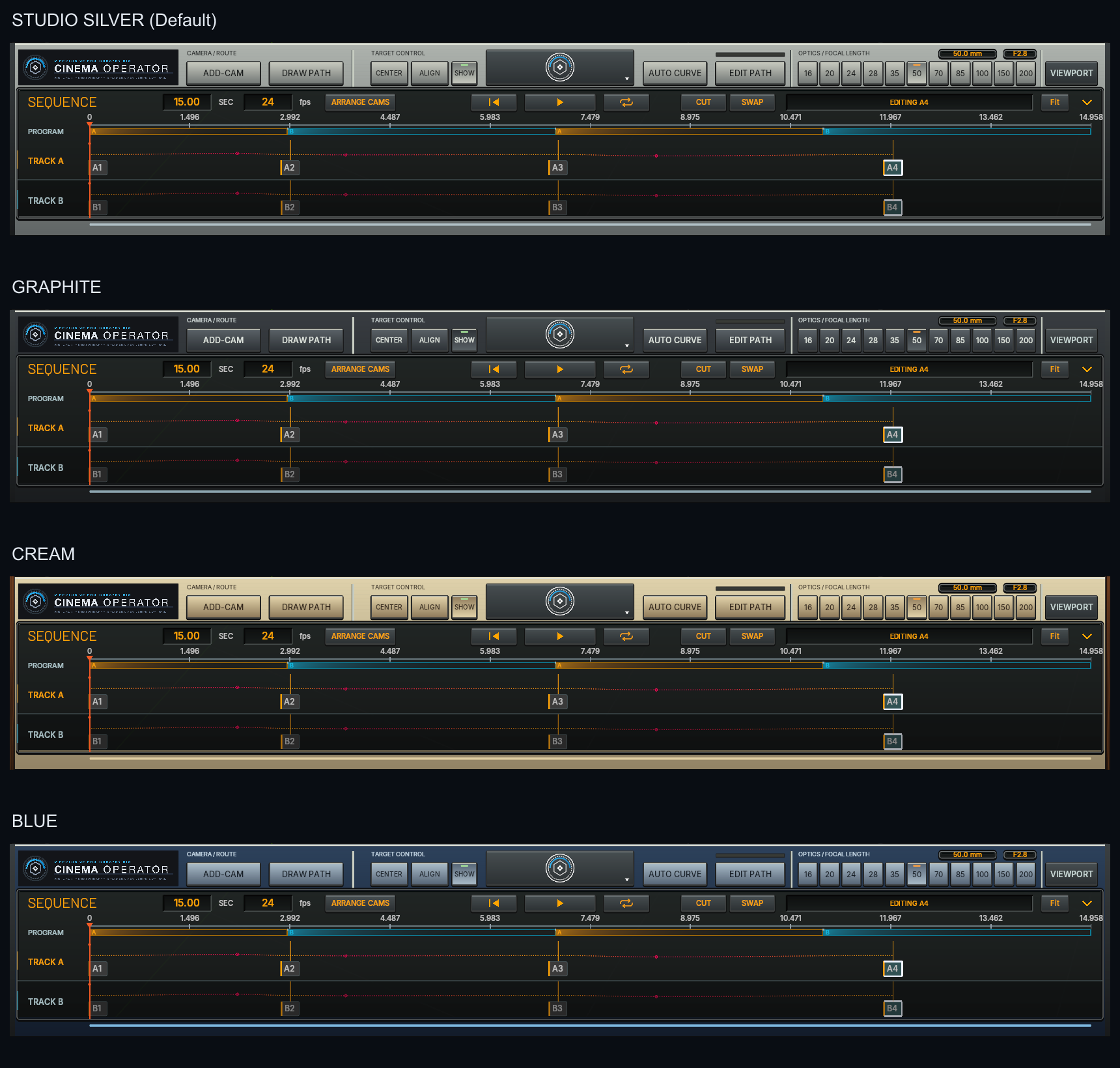Select TRACK A label in Cream panel
The image size is (1120, 1068).
46,695
